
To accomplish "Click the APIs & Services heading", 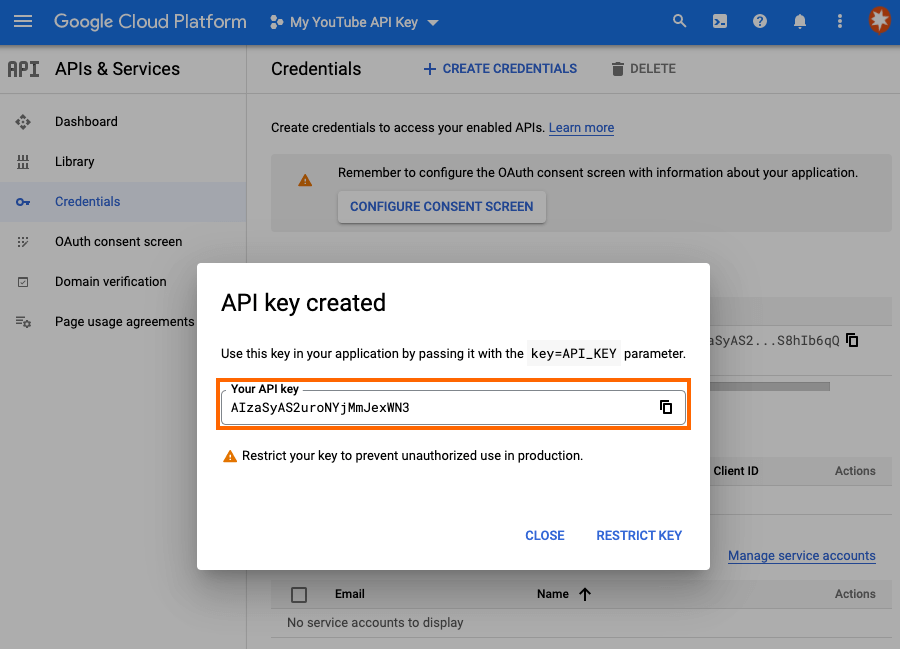I will pos(117,69).
